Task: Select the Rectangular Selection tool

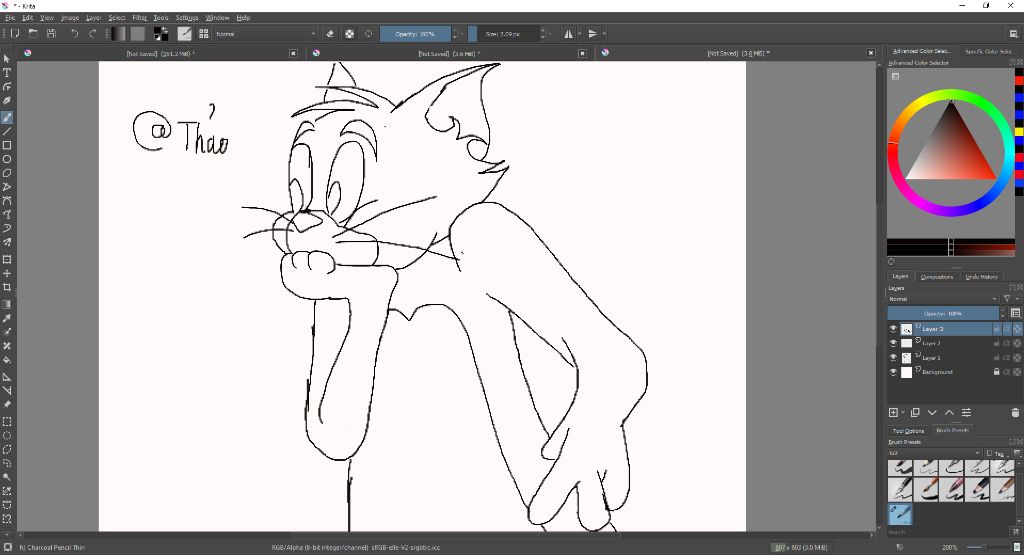Action: coord(7,422)
